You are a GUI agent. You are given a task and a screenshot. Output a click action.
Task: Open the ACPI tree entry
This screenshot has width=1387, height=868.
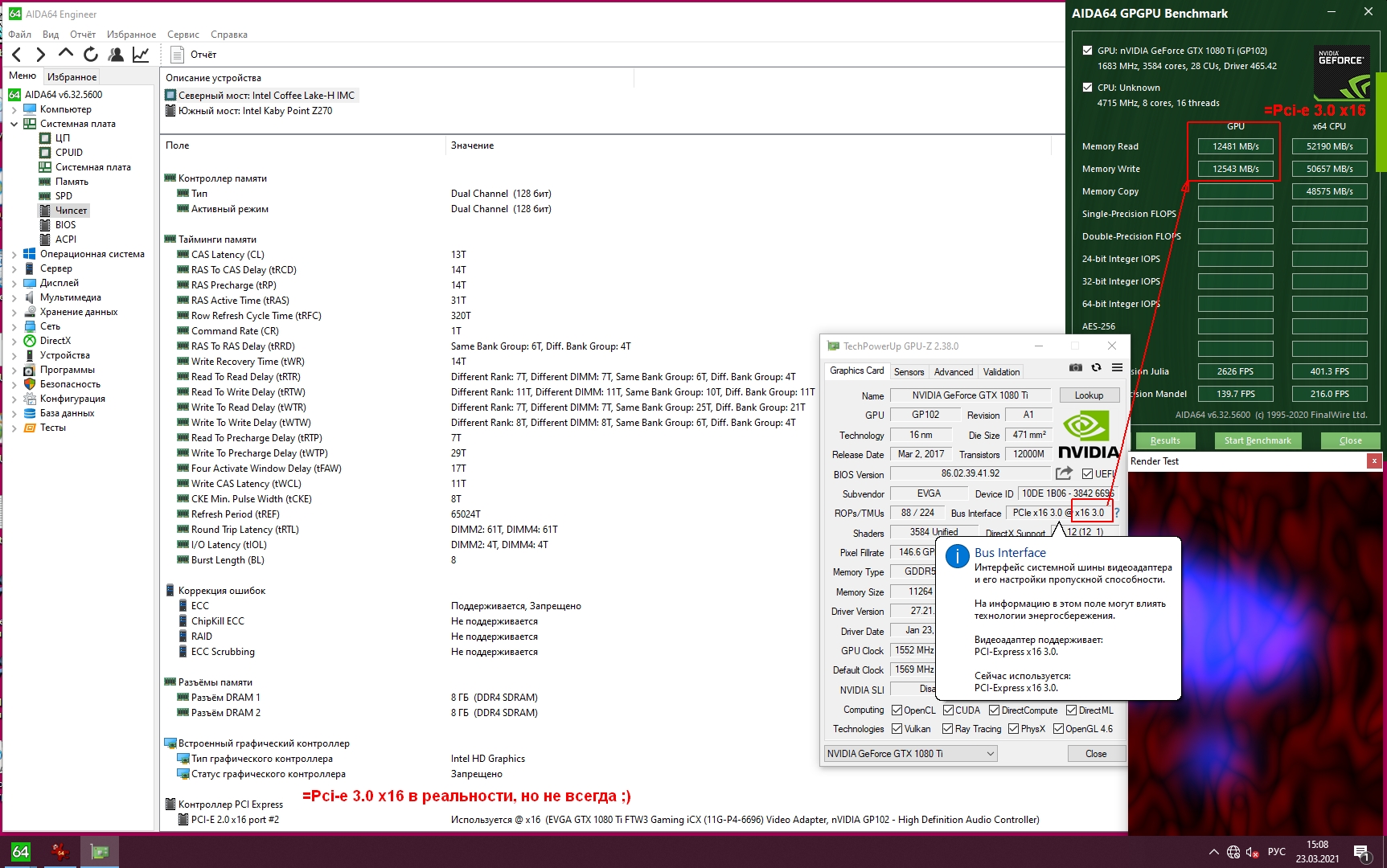click(66, 240)
